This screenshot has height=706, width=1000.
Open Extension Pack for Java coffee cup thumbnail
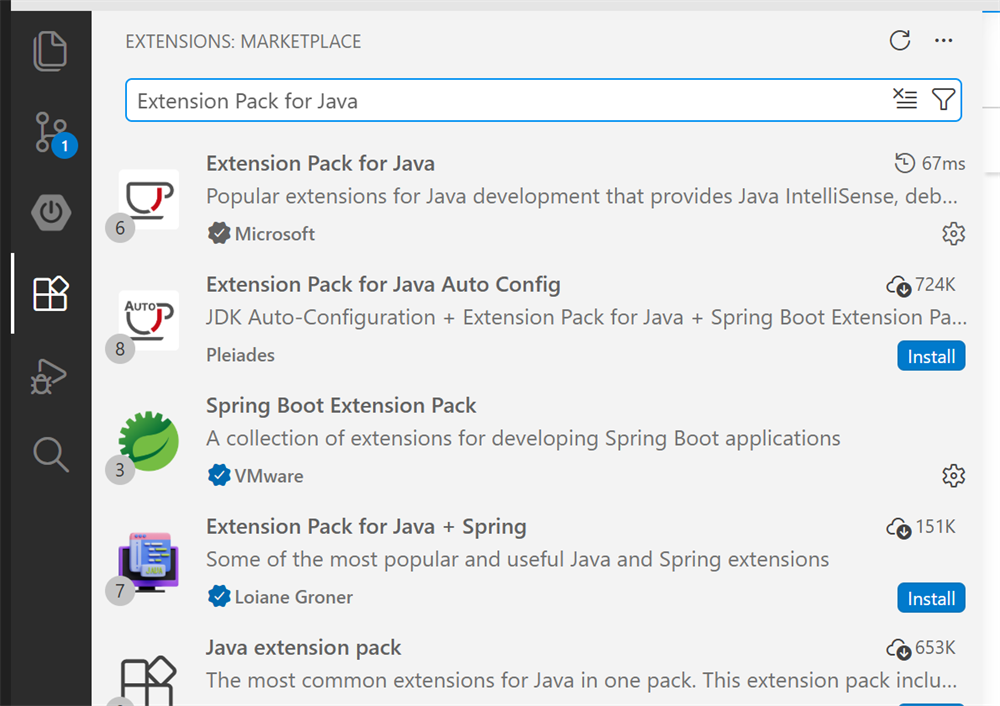pyautogui.click(x=149, y=199)
